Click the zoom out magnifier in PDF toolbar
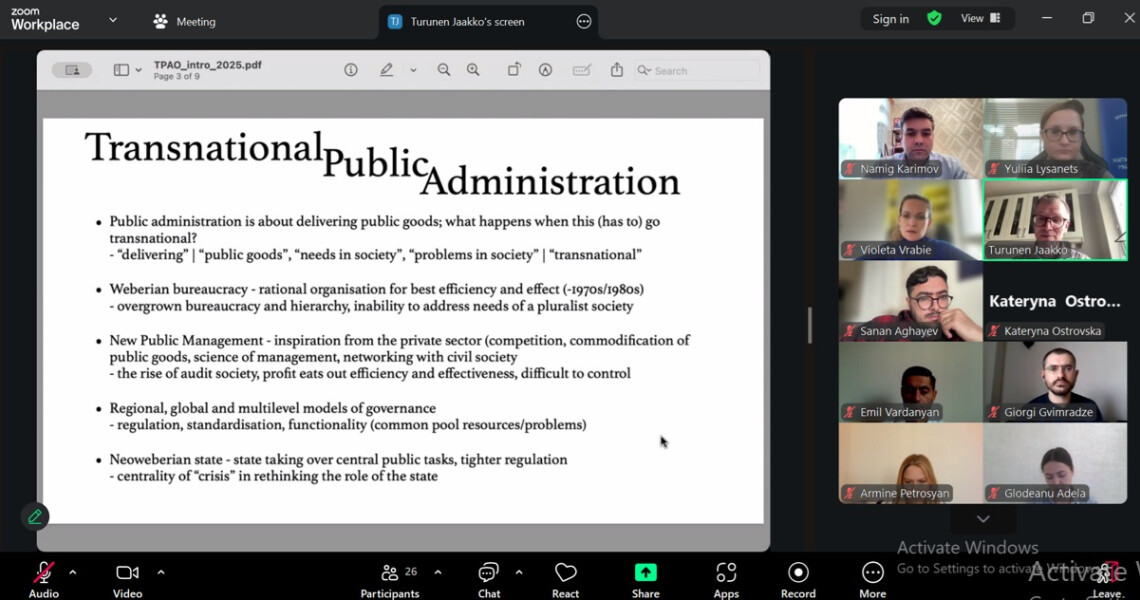This screenshot has height=600, width=1140. 444,70
